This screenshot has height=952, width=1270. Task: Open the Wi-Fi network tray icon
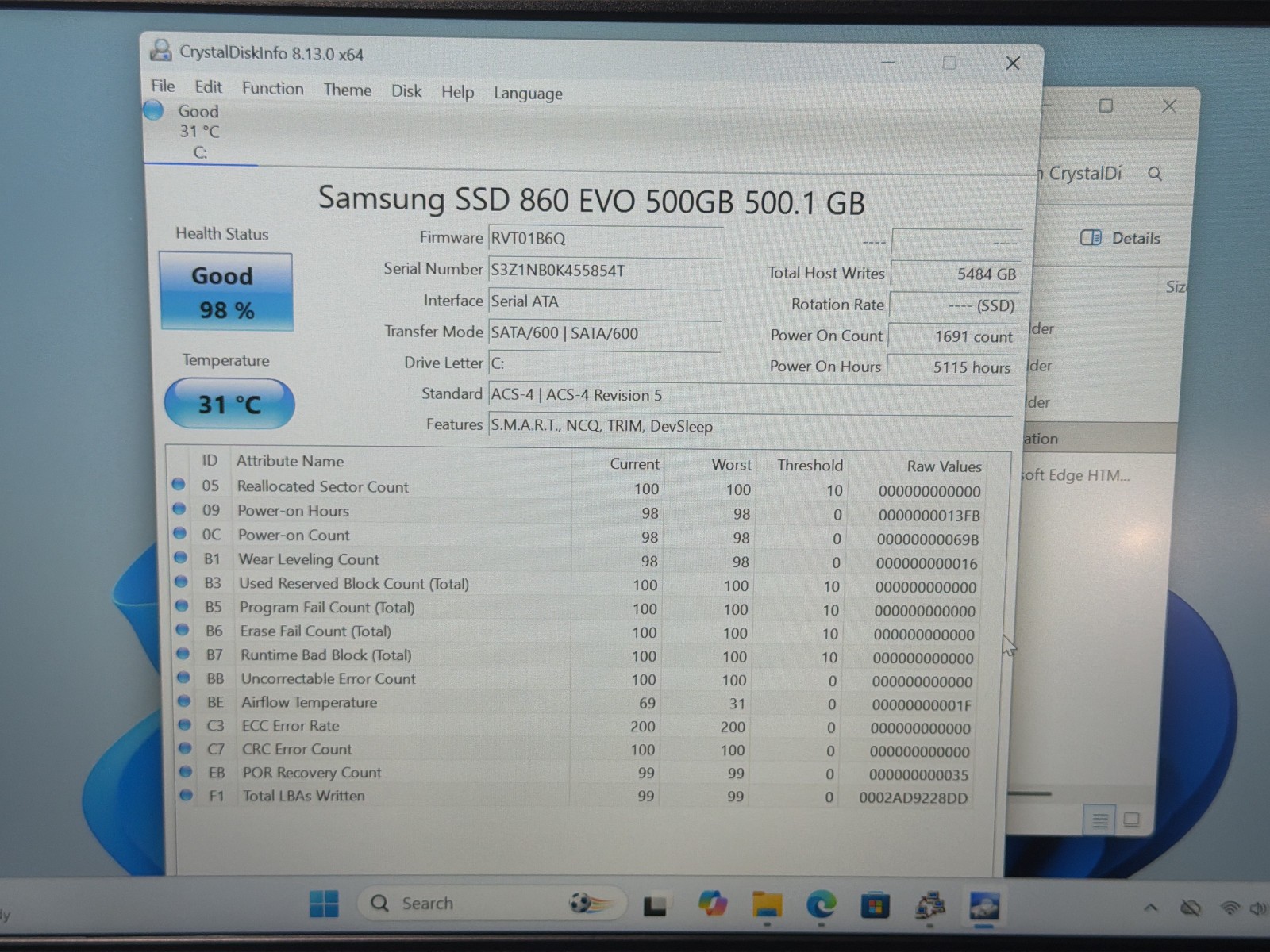1230,908
